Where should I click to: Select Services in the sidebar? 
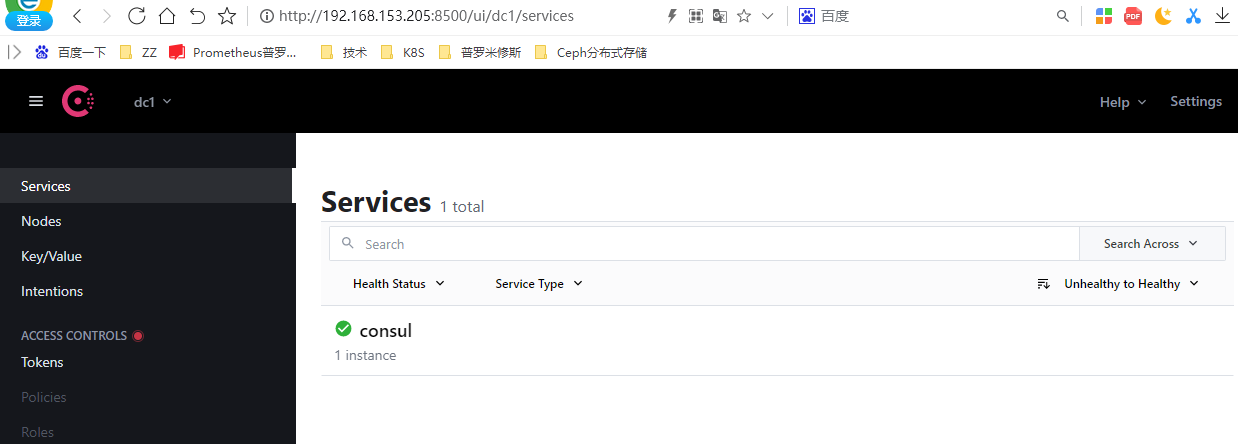(146, 186)
